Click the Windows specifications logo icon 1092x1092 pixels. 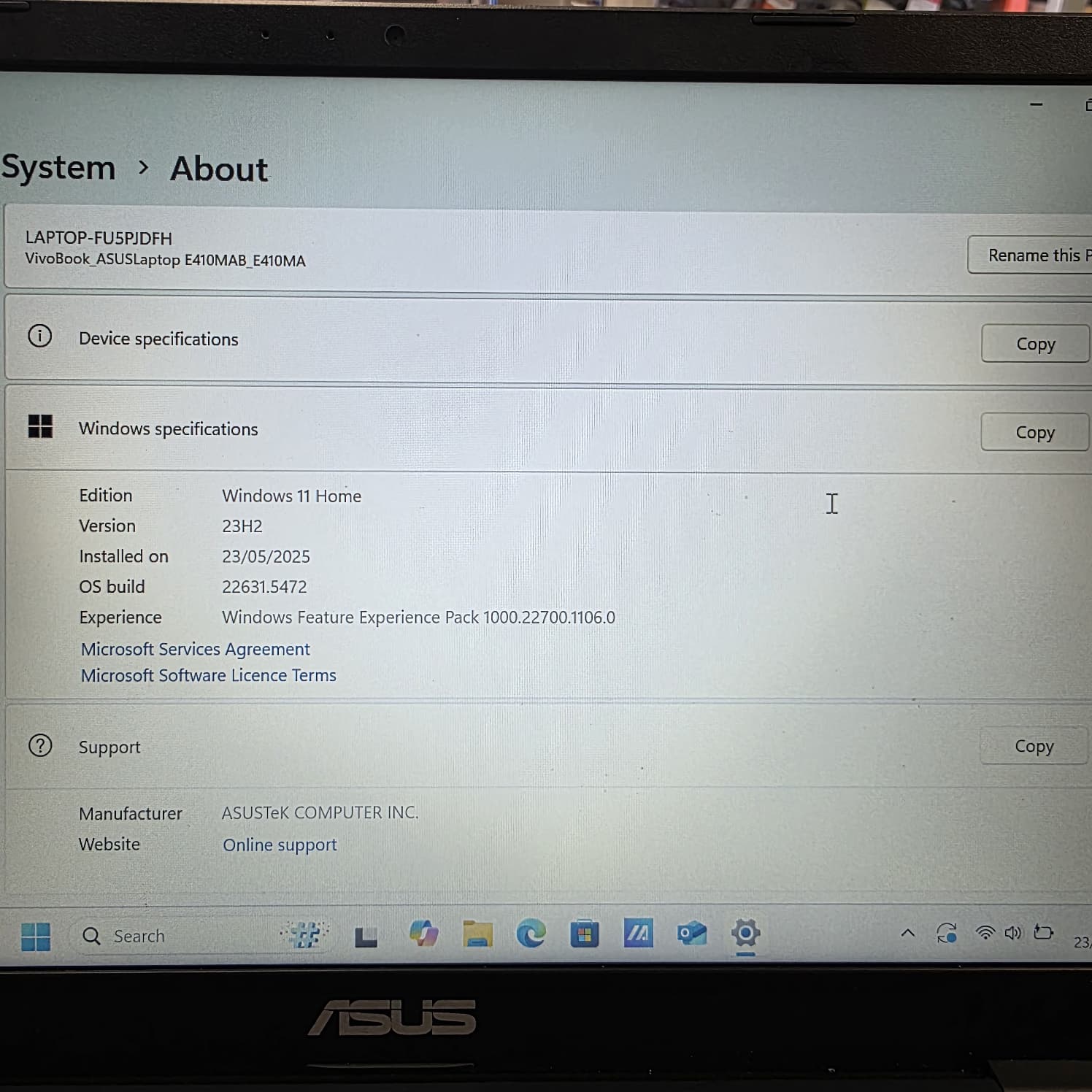[x=40, y=426]
